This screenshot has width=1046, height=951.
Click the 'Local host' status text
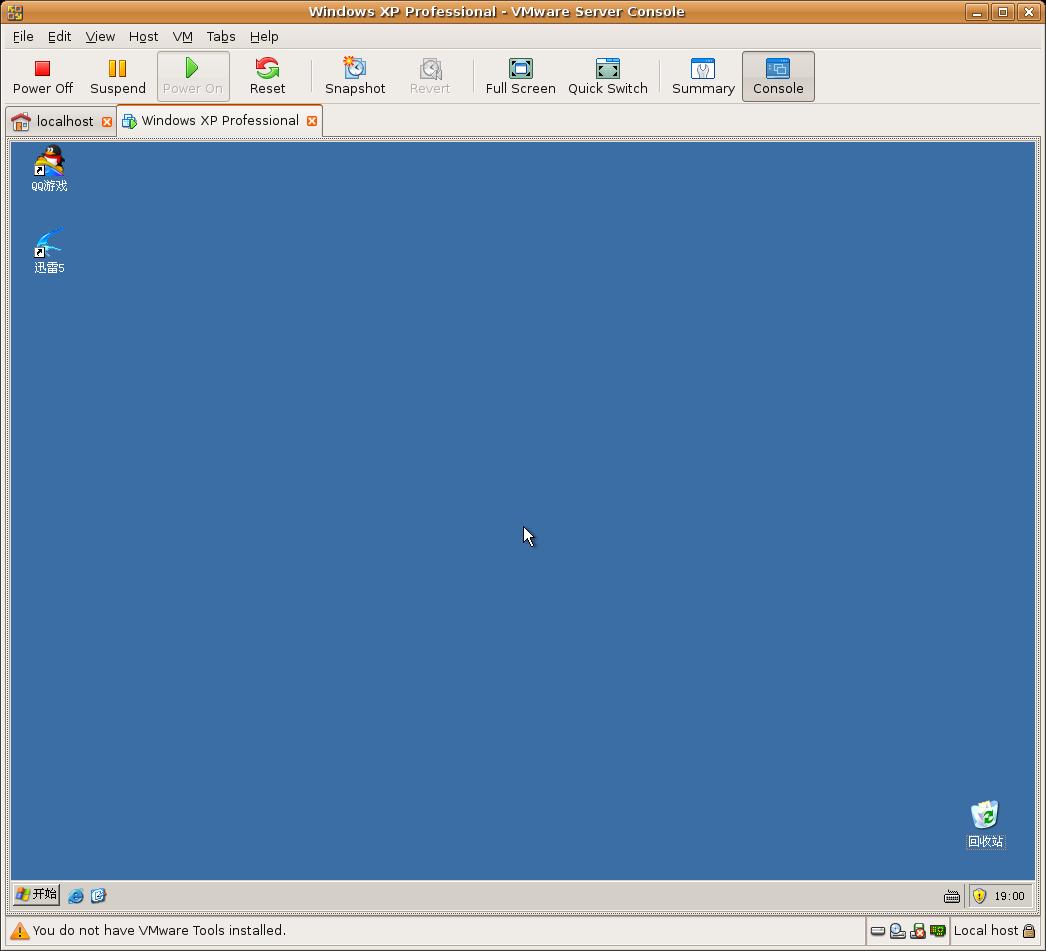click(x=986, y=930)
